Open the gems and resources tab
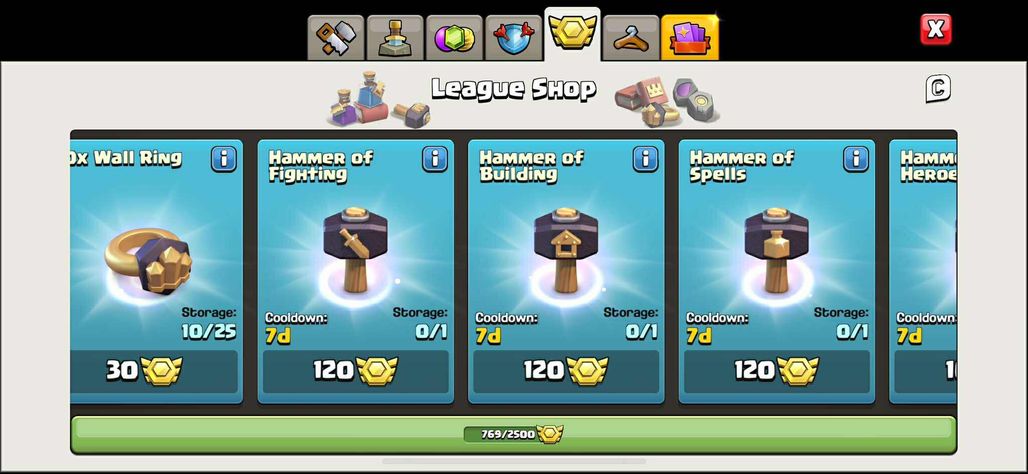 [x=454, y=37]
